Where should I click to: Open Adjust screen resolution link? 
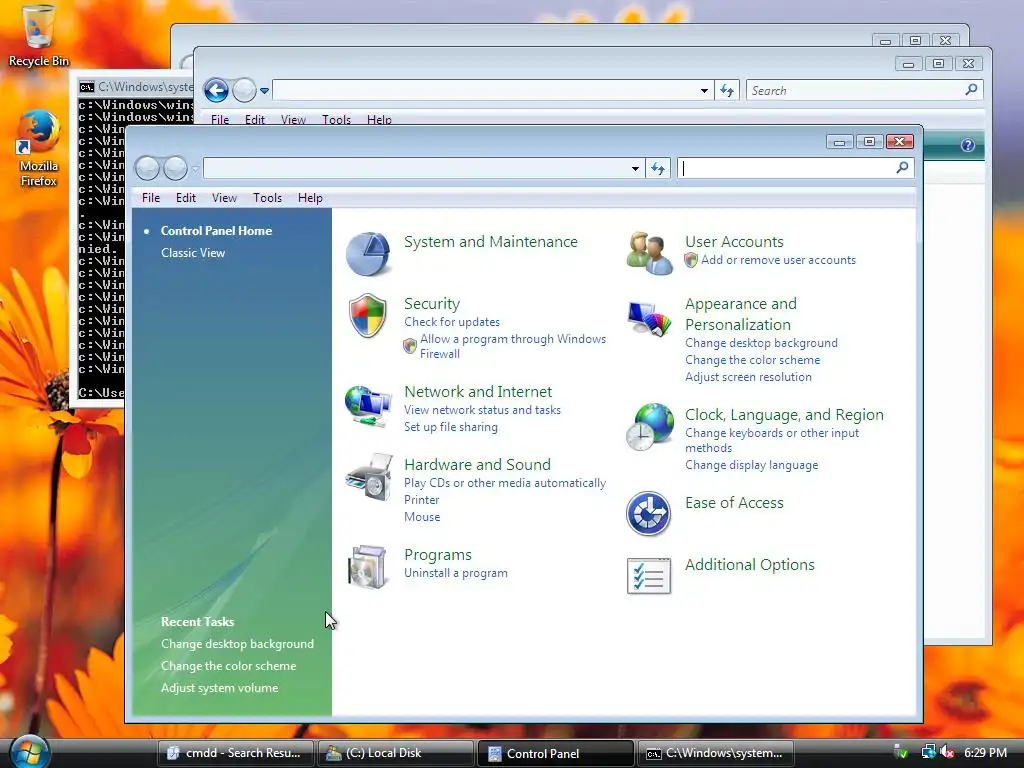(x=748, y=377)
